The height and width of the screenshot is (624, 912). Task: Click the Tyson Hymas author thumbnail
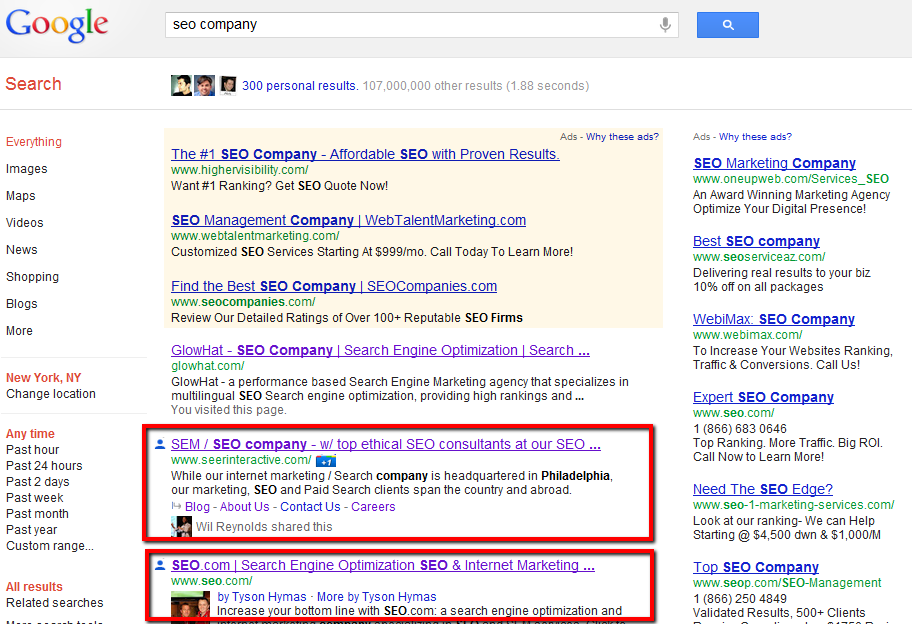click(x=190, y=605)
